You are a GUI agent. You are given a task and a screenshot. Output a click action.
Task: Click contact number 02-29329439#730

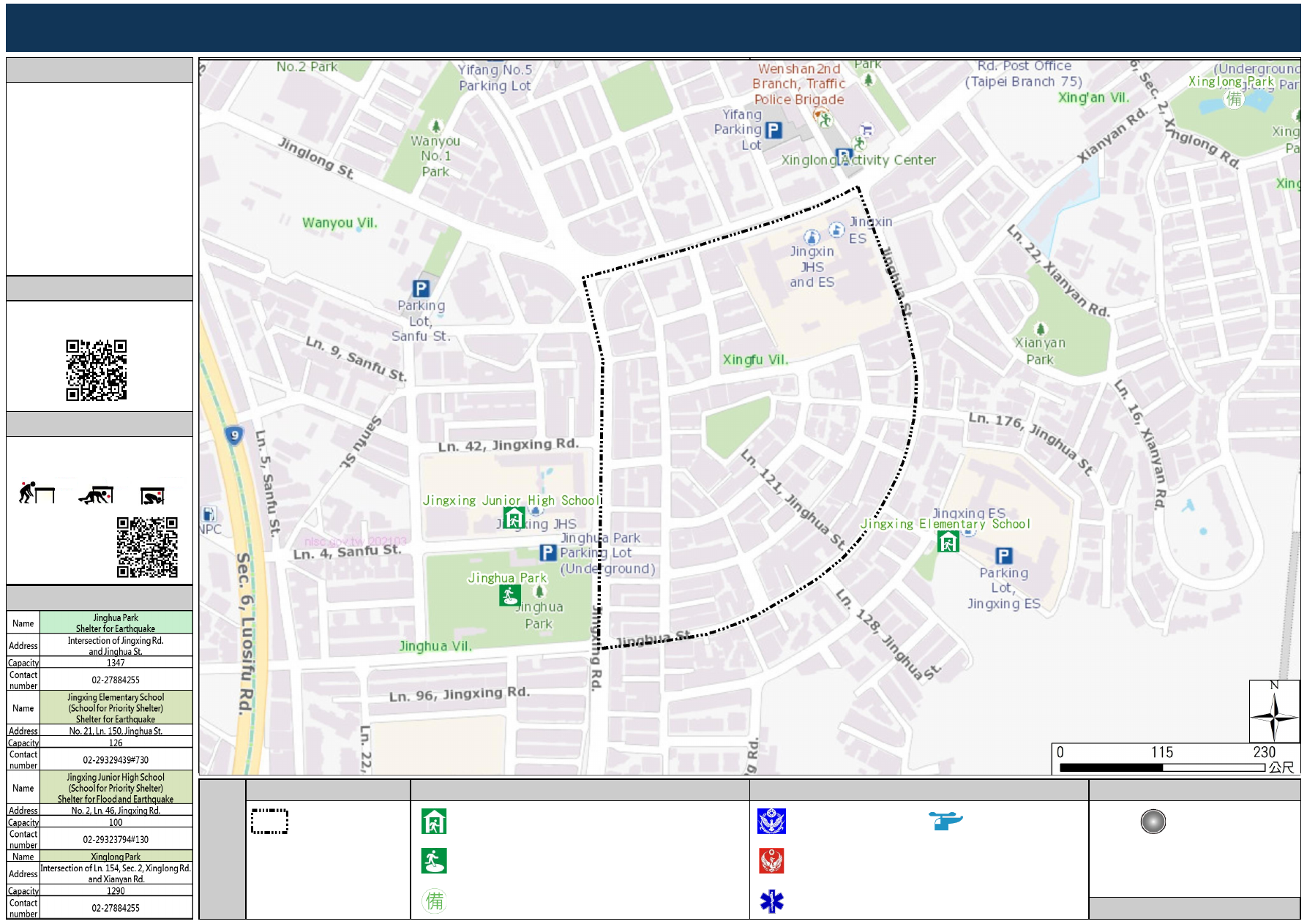(x=116, y=759)
